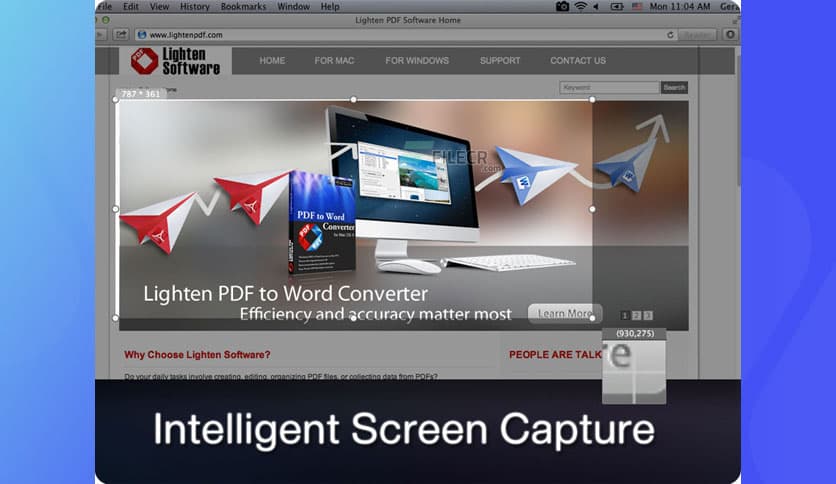Image resolution: width=836 pixels, height=484 pixels.
Task: Open the Edit menu
Action: (131, 6)
